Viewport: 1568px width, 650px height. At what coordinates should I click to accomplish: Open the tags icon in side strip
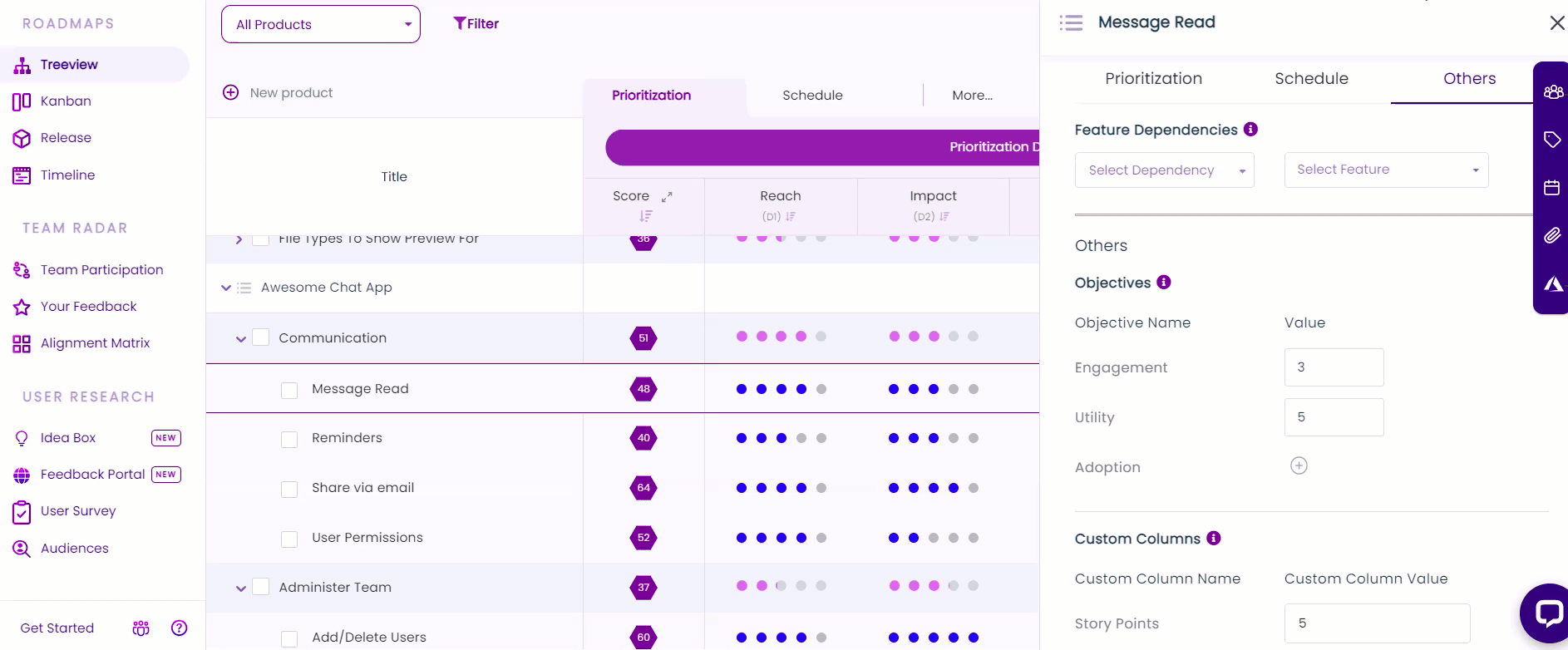[x=1551, y=139]
